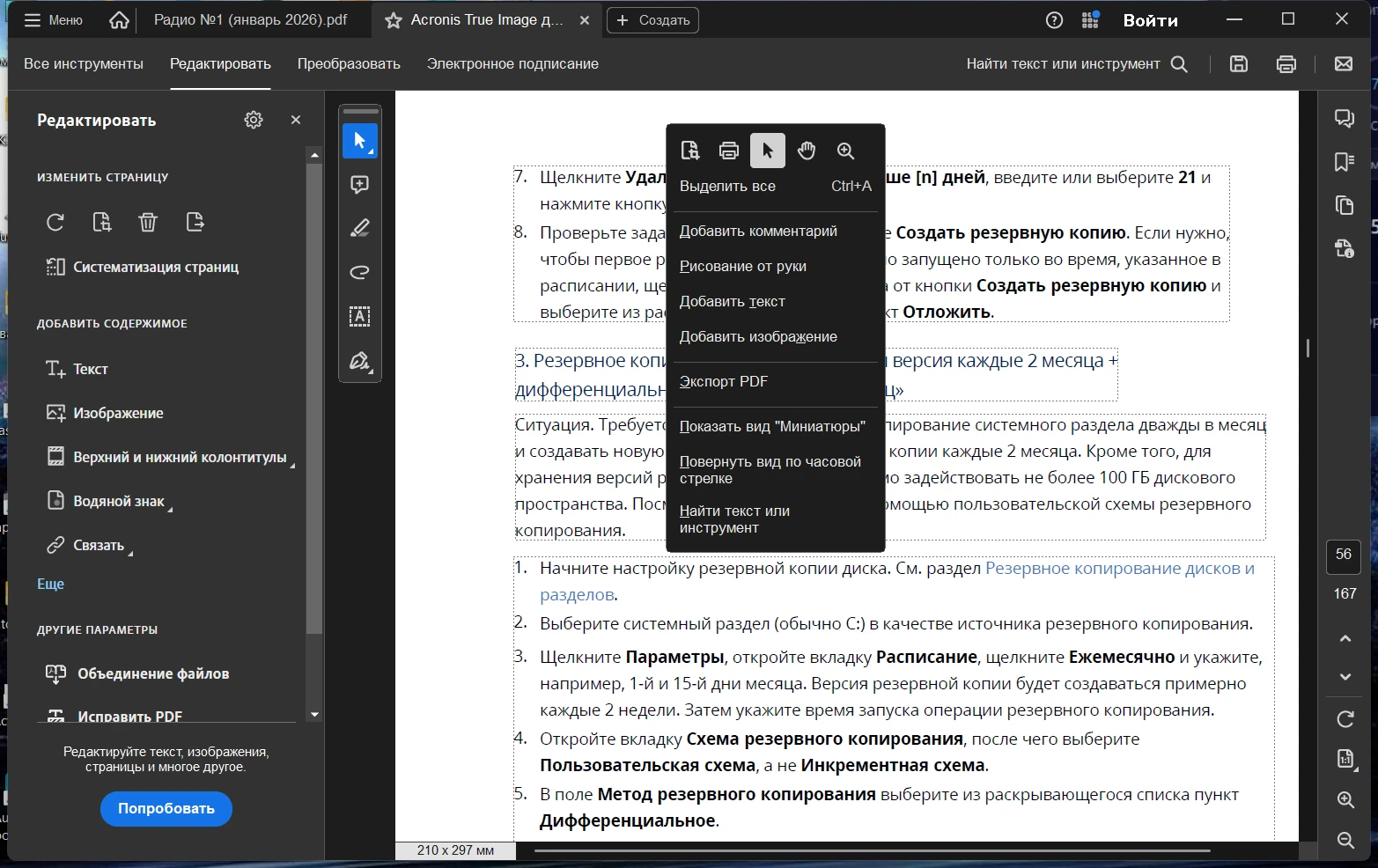Click the zoom in magnifier on right rail
The width and height of the screenshot is (1378, 868).
pyautogui.click(x=1345, y=799)
